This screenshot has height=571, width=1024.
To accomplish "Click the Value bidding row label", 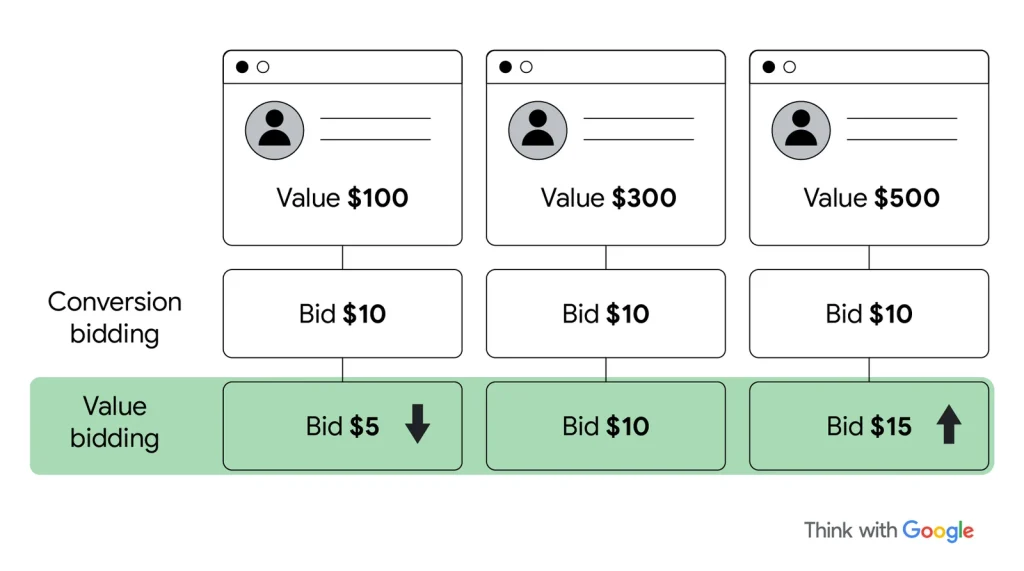I will click(115, 422).
